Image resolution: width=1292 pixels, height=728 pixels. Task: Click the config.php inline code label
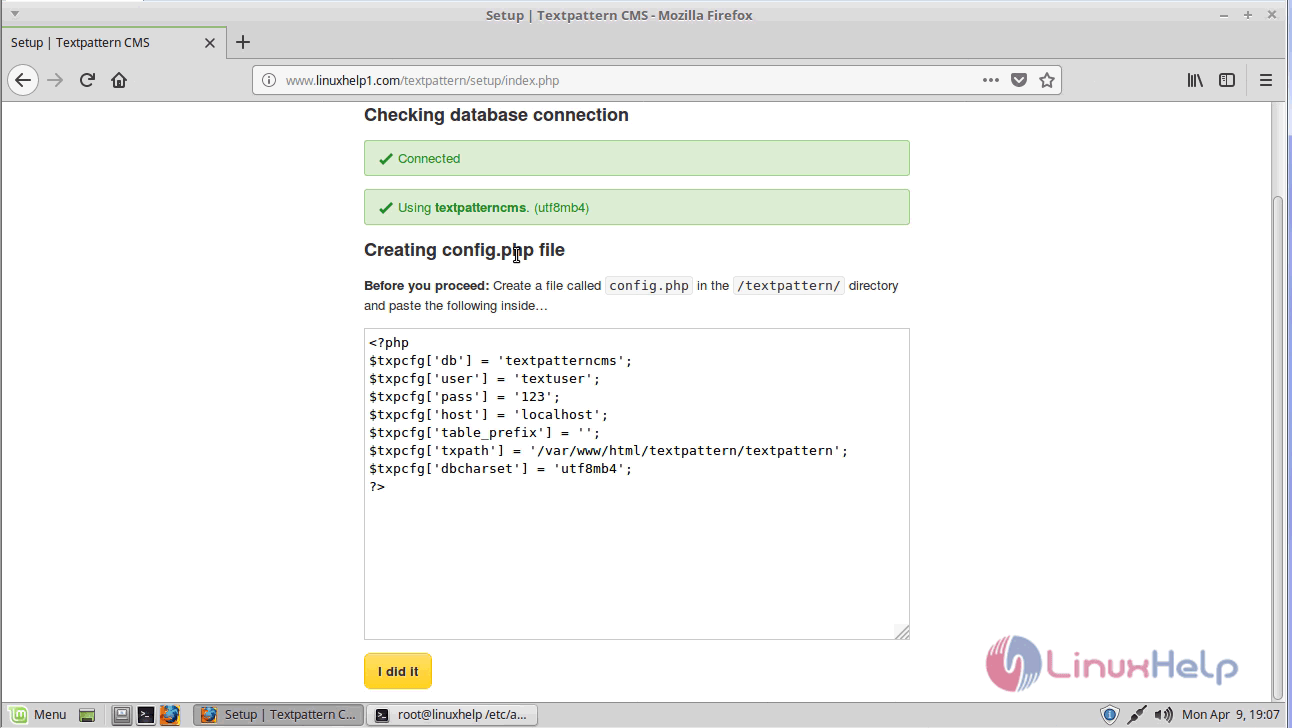(x=649, y=285)
